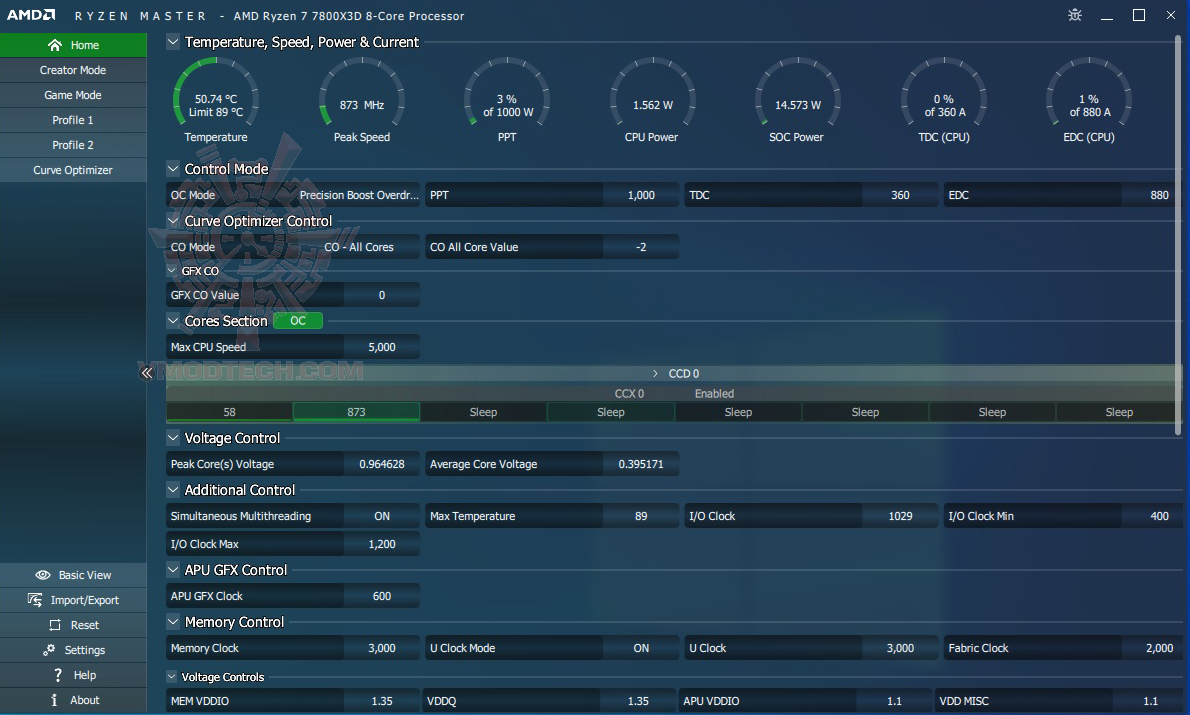Click the Home house icon
Screen dimensions: 1190x715
tap(55, 45)
